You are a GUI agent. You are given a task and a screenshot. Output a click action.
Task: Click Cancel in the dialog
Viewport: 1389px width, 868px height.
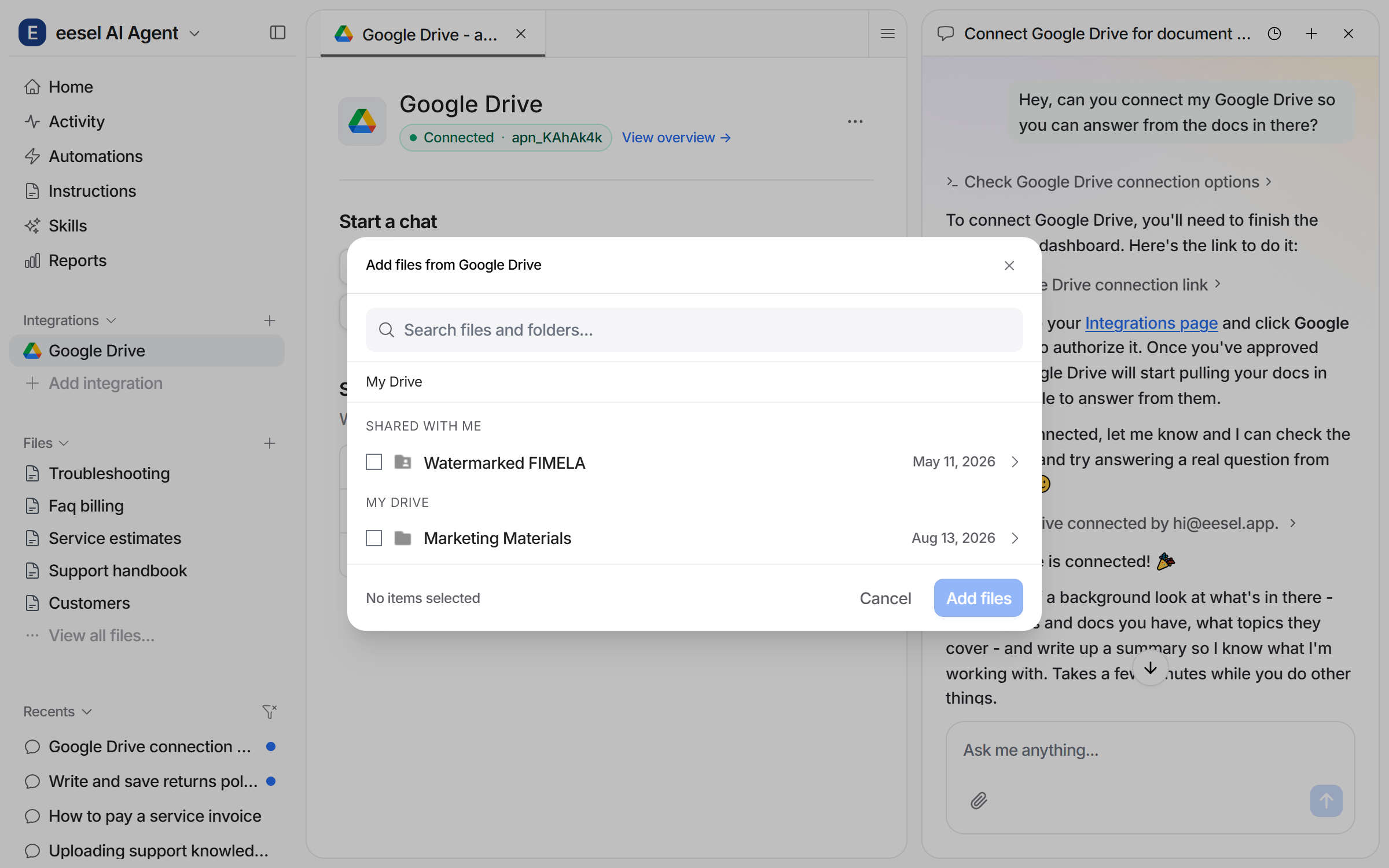point(885,598)
